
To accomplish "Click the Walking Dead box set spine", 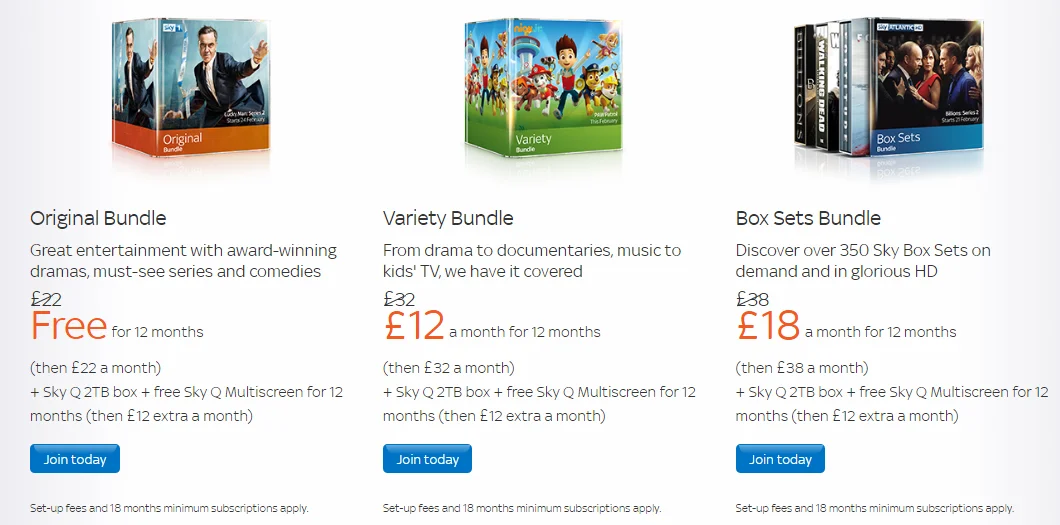I will [821, 86].
